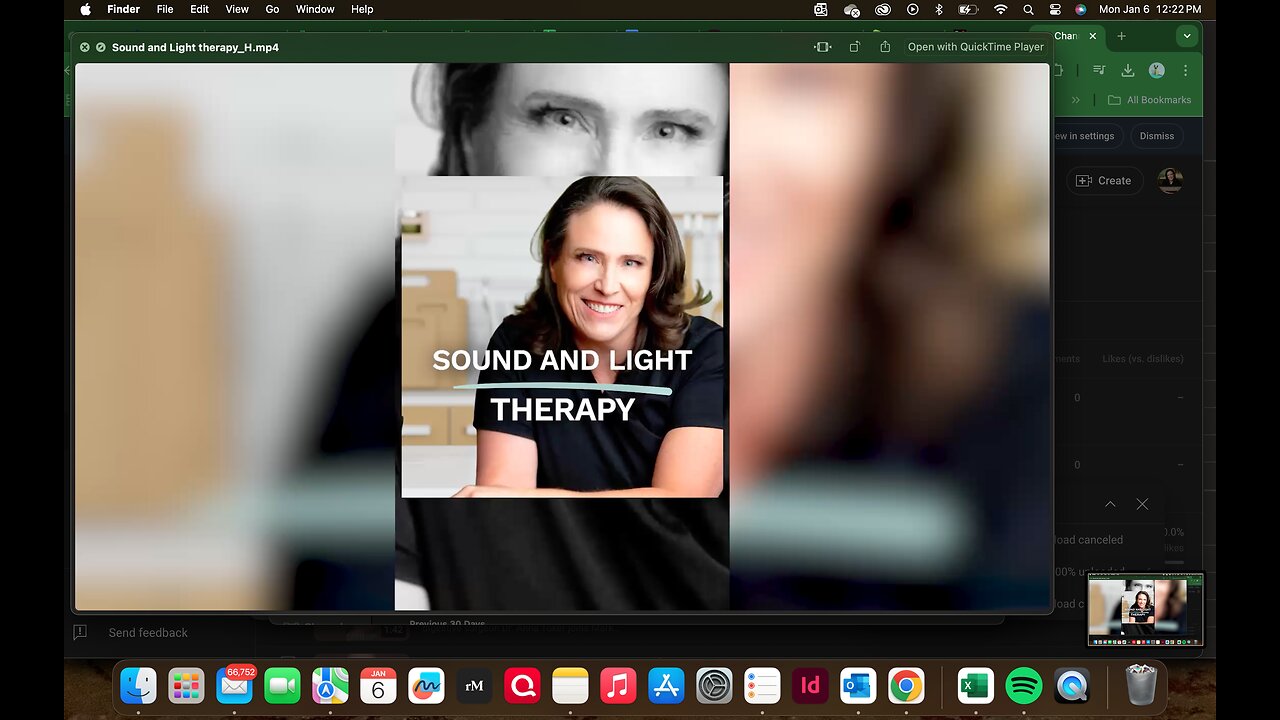Open Notes from the Dock
This screenshot has height=720, width=1280.
point(570,686)
